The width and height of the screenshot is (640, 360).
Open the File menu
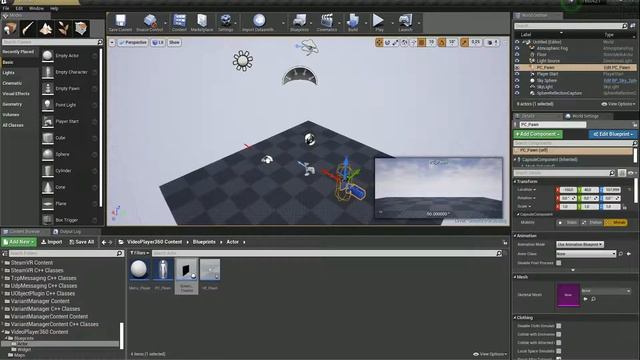point(6,8)
